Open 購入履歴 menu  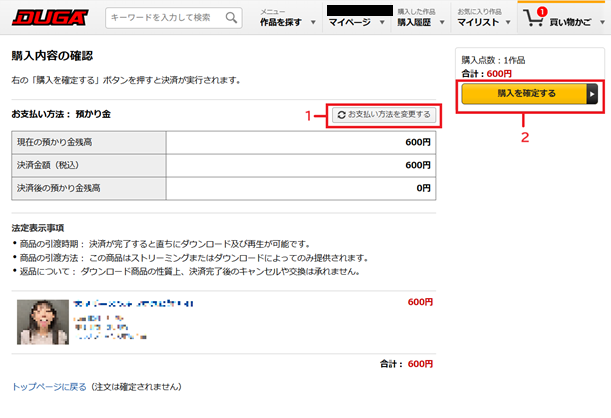414,23
